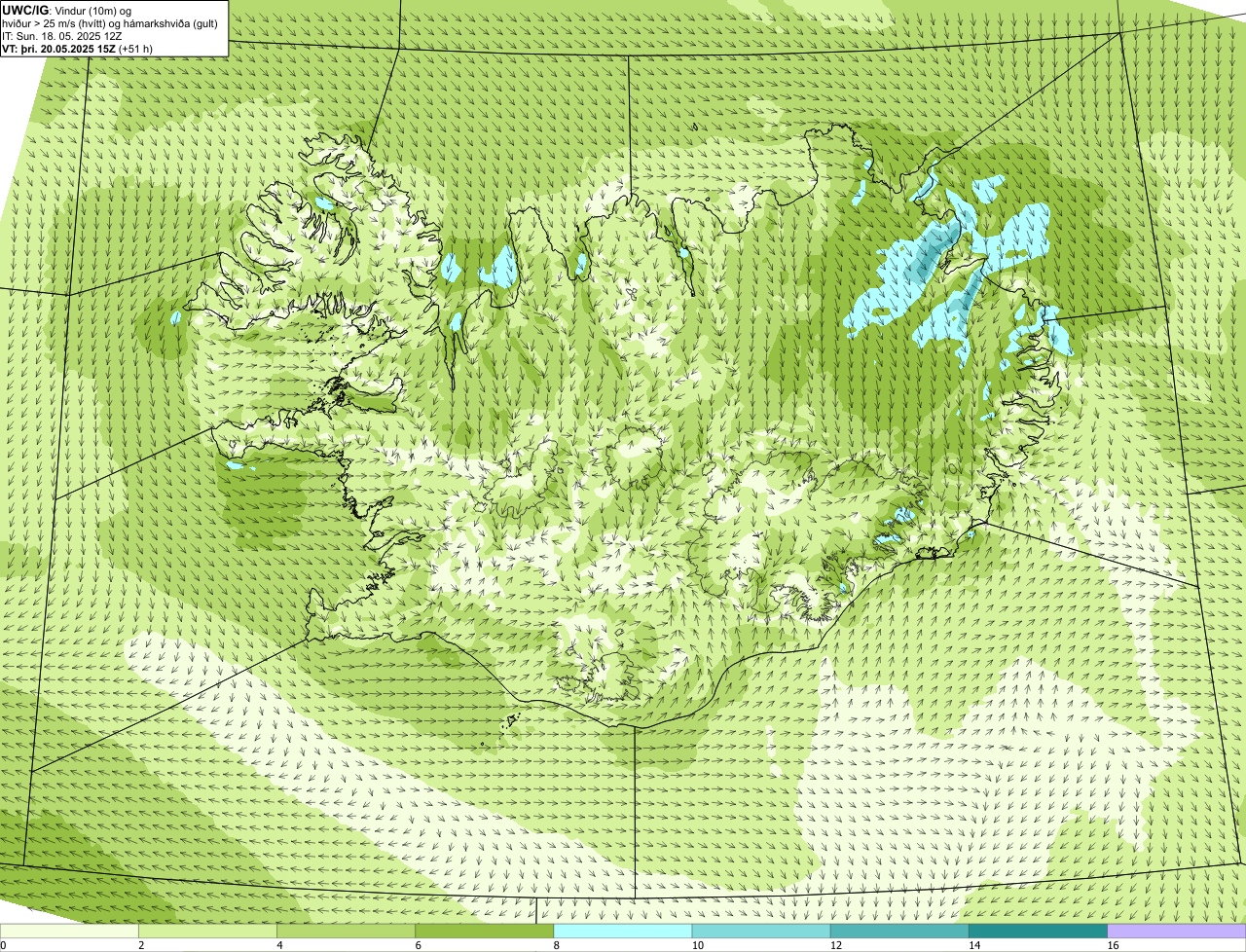
Task: Click the 14–16 m/s dark teal legend segment
Action: coord(1039,932)
